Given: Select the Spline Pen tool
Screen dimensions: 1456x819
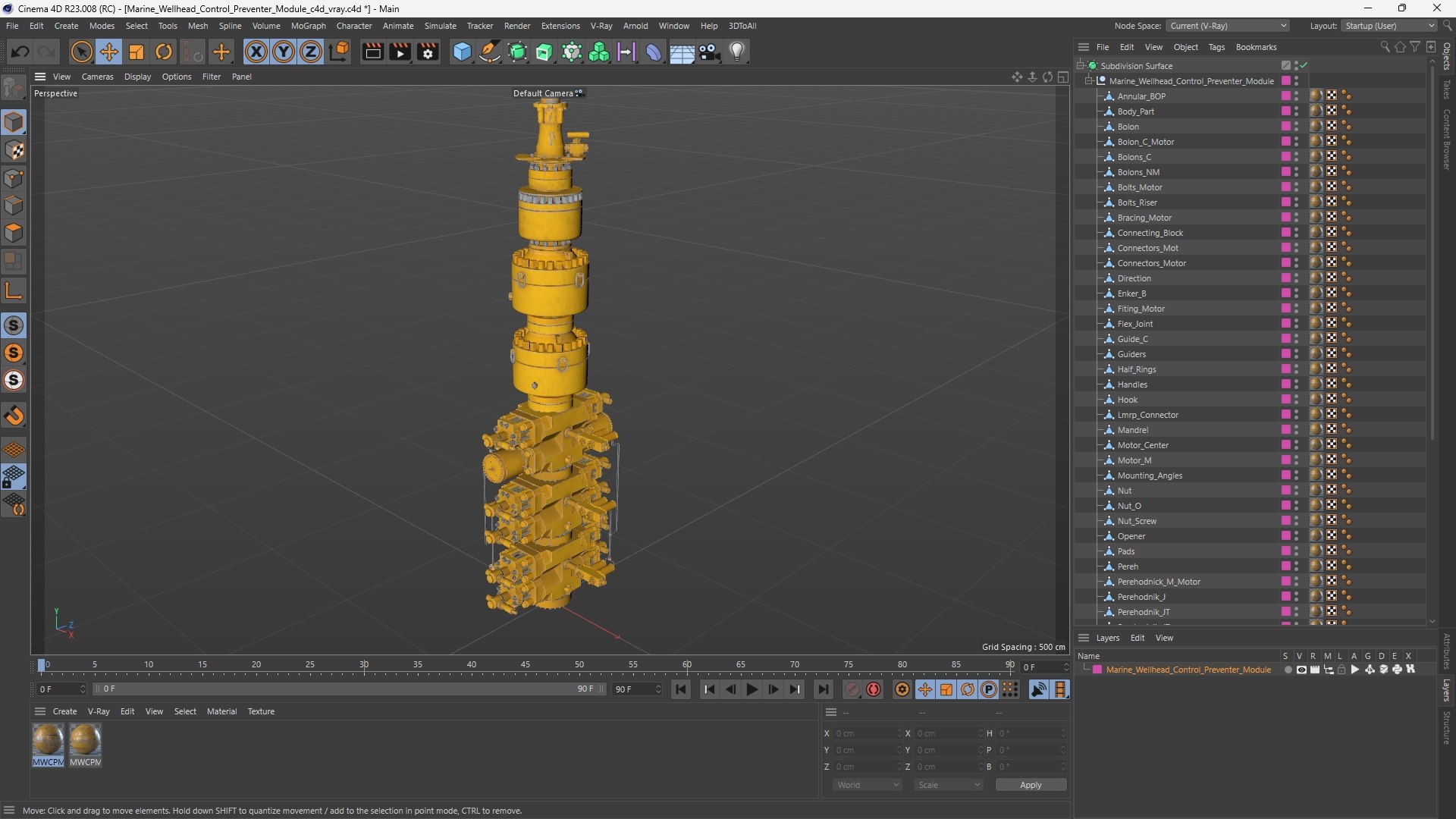Looking at the screenshot, I should (490, 52).
